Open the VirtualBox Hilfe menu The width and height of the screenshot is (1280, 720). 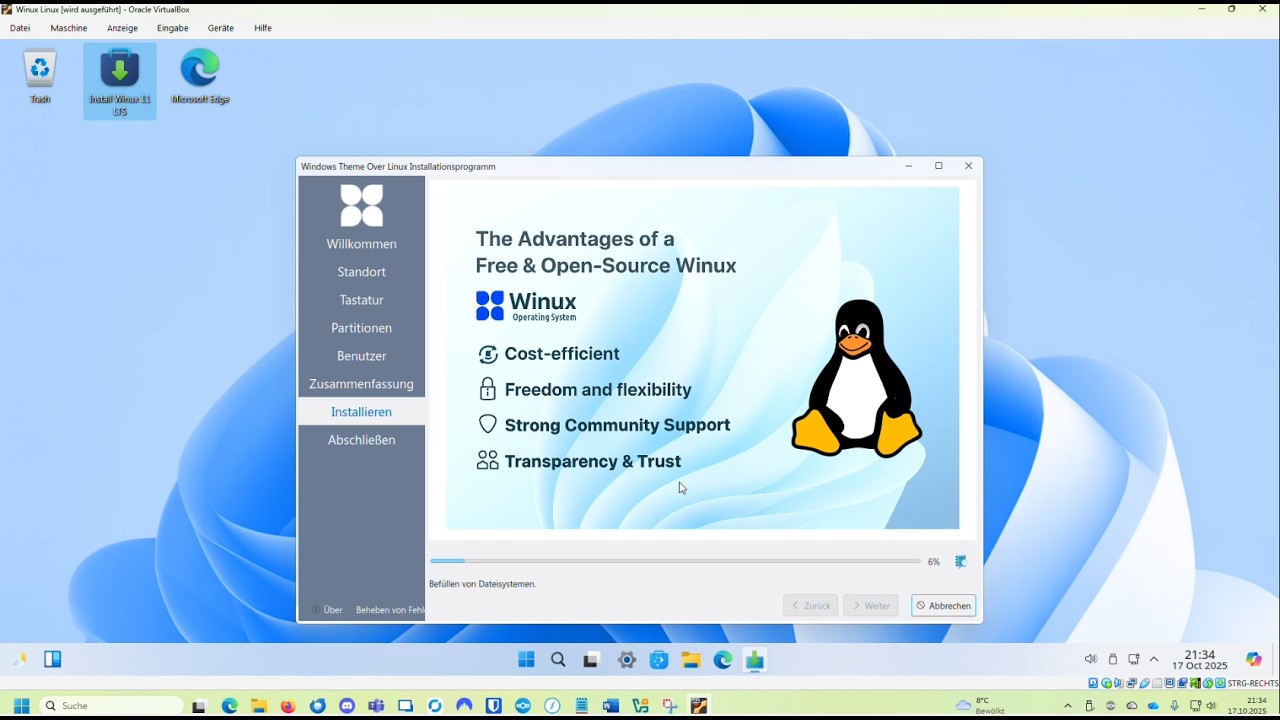tap(263, 28)
